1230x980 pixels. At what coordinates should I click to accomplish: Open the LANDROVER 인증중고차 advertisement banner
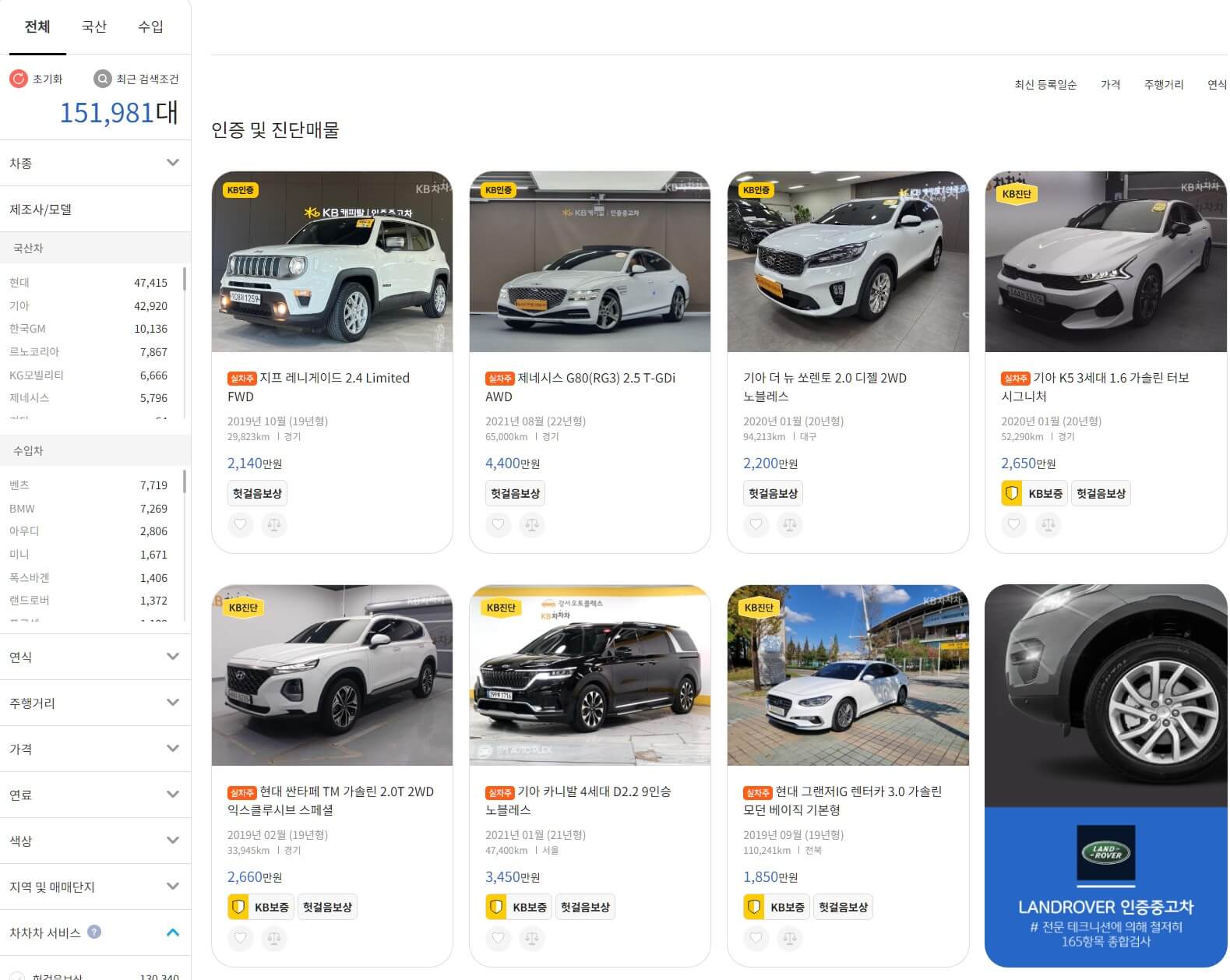(1105, 776)
